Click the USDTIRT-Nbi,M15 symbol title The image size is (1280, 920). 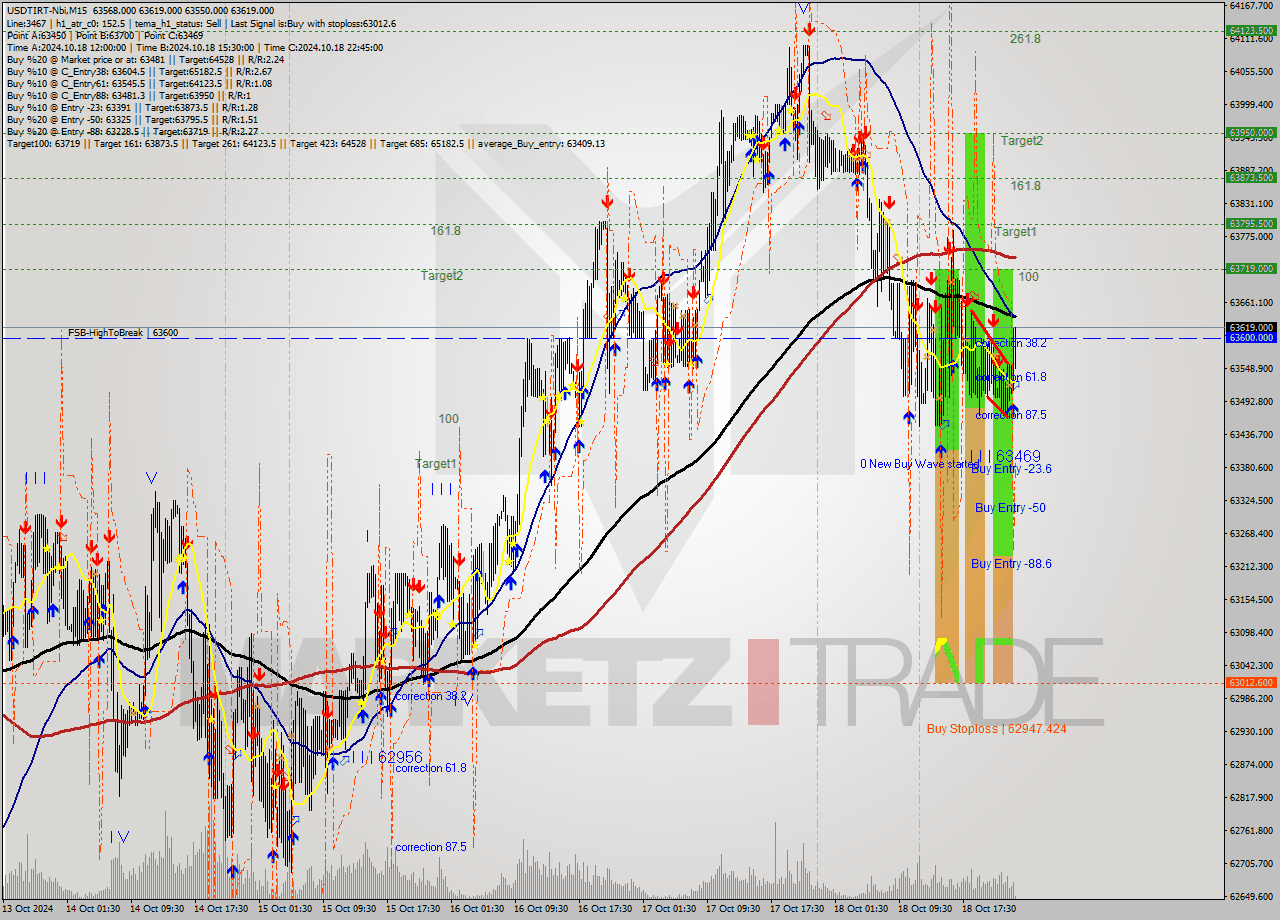coord(46,10)
